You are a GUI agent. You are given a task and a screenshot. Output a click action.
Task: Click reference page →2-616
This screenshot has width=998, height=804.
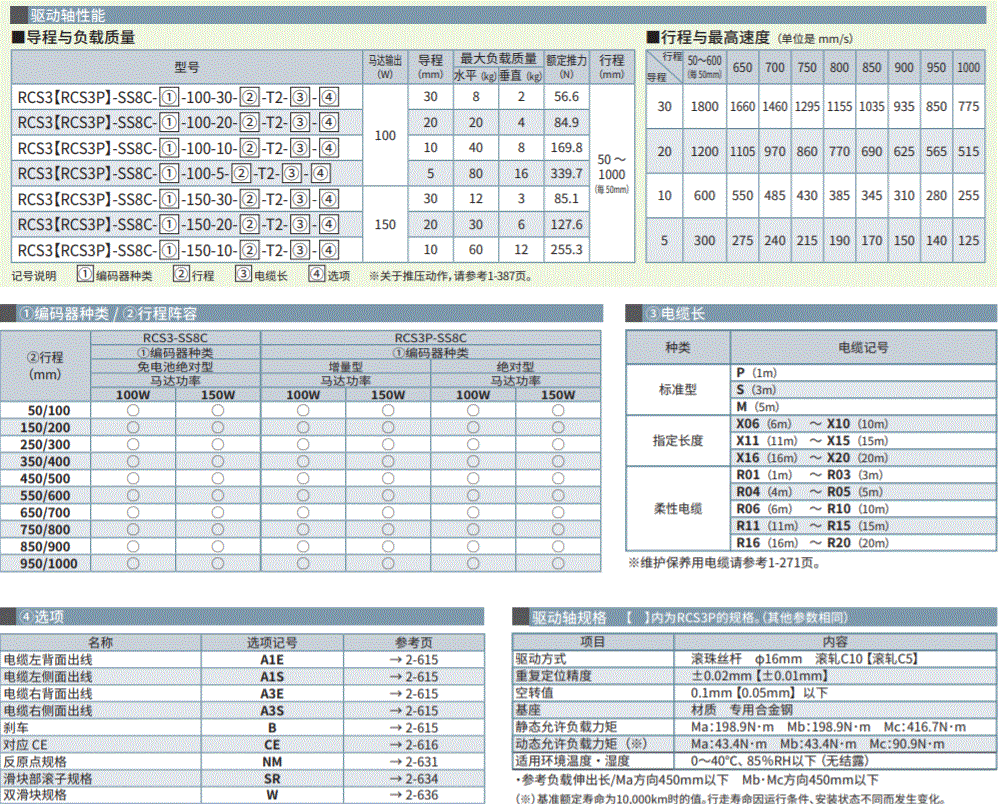point(414,745)
